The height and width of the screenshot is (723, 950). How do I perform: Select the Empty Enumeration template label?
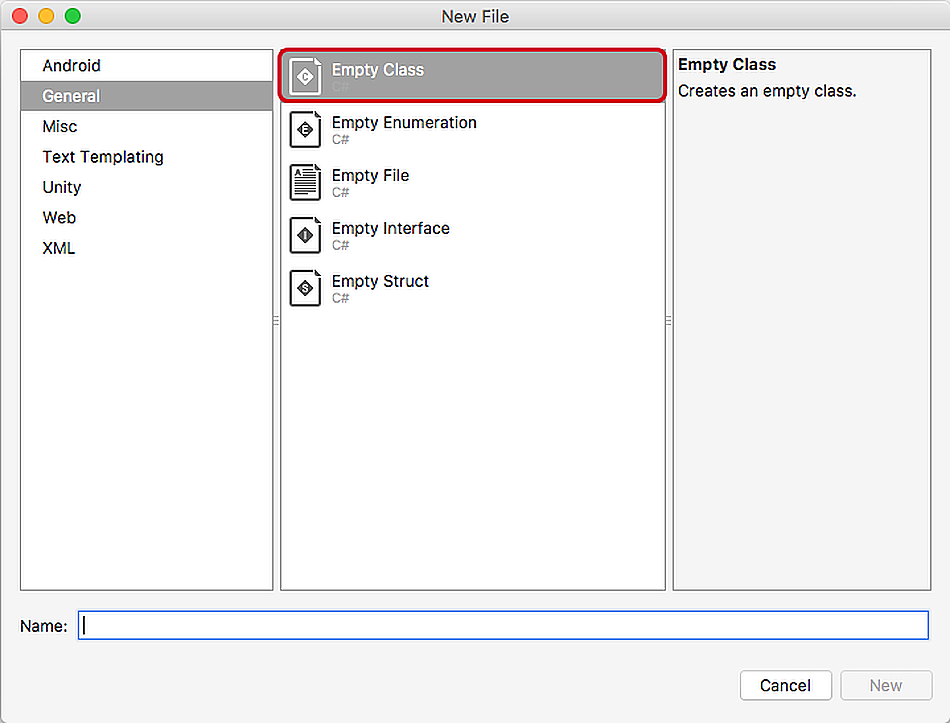[x=404, y=123]
